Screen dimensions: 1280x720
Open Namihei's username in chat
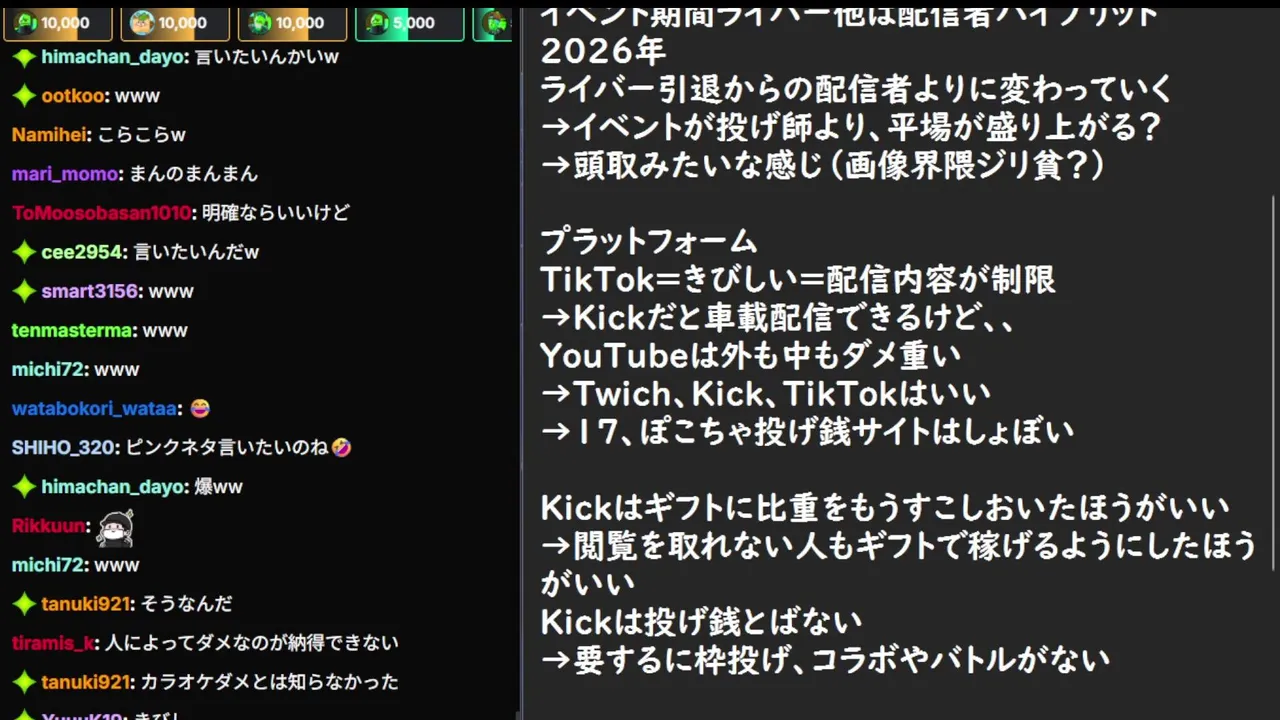(x=50, y=135)
